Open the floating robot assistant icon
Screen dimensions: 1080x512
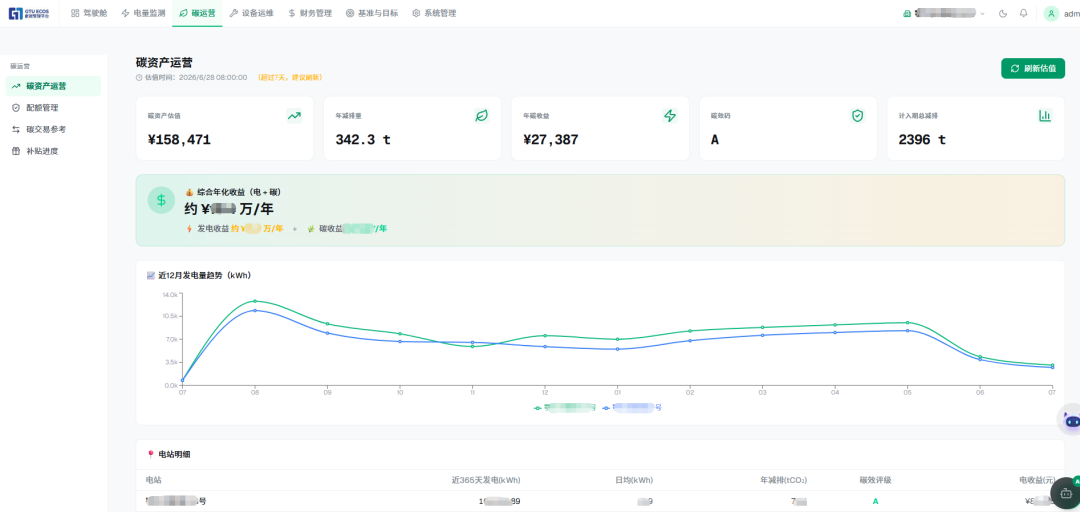[1070, 420]
